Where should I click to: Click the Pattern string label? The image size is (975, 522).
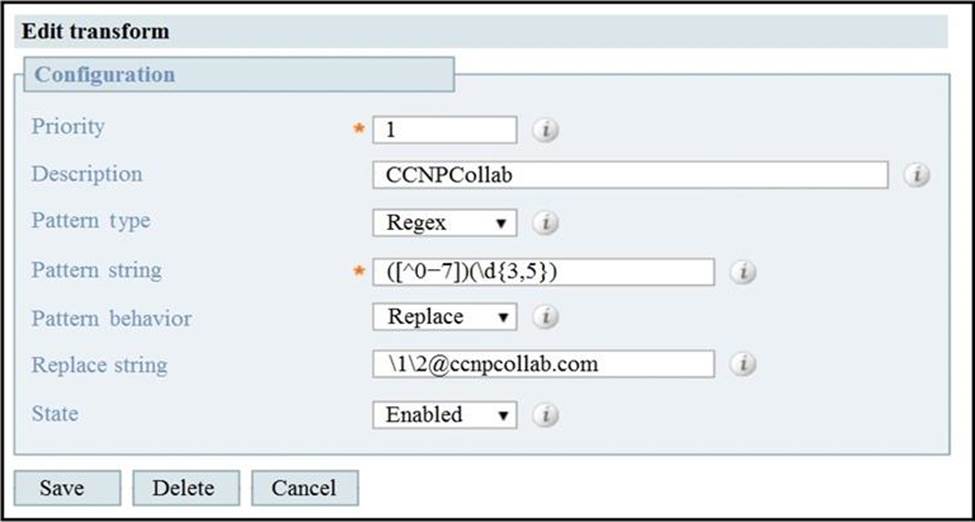tap(96, 271)
